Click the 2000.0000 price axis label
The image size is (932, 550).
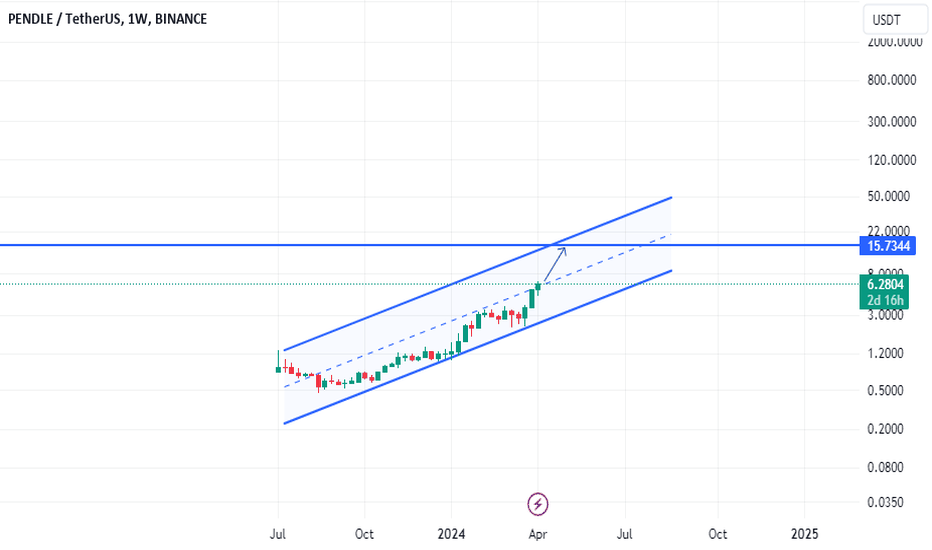click(895, 42)
